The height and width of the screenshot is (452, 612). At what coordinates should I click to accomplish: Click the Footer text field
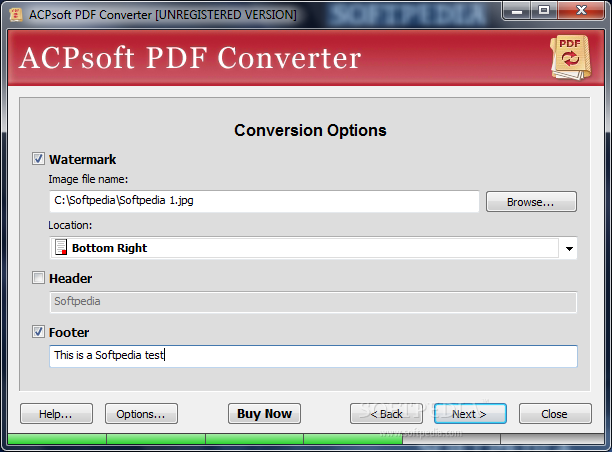[x=313, y=356]
